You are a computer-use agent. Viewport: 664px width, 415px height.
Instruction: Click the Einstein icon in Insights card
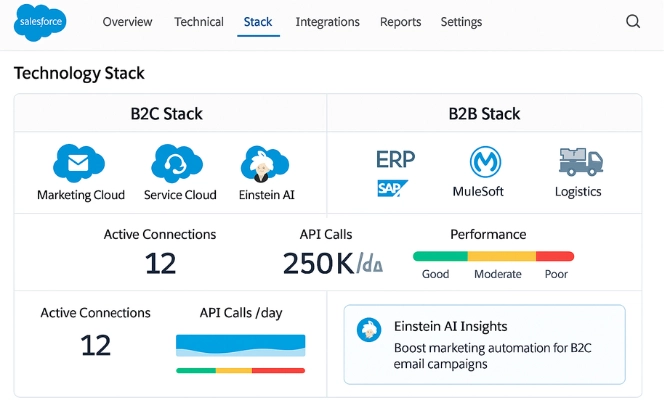coord(372,328)
